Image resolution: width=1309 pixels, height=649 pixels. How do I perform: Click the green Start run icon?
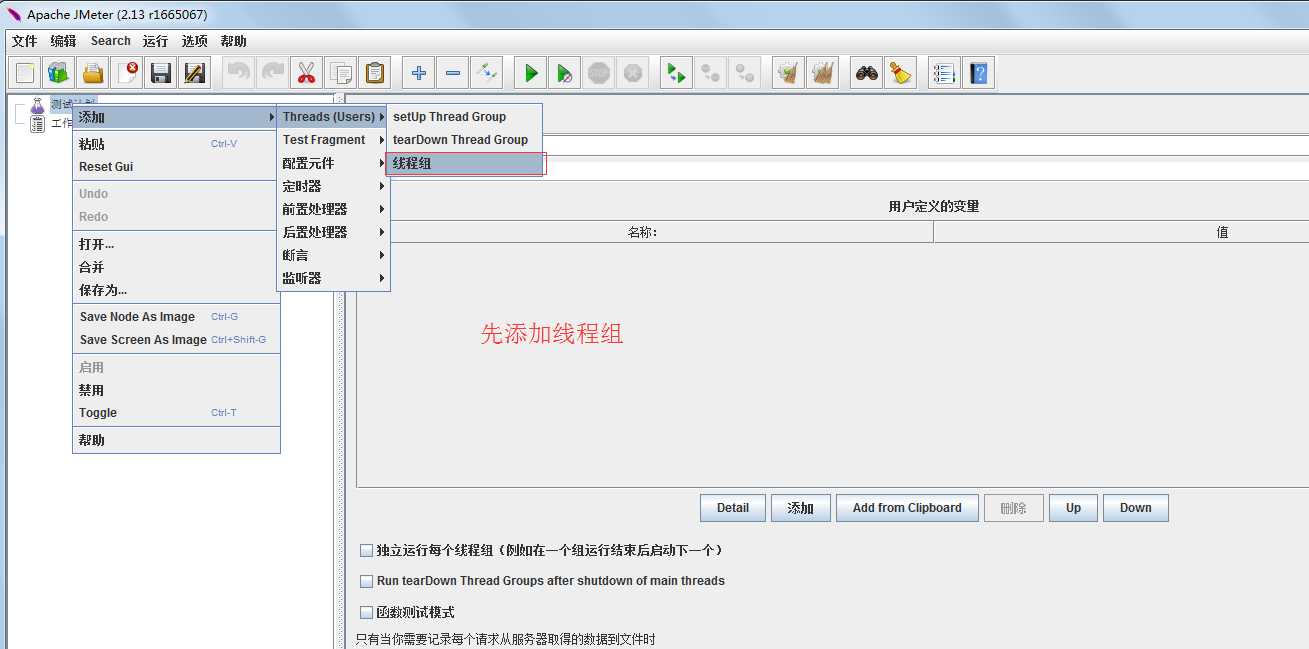click(531, 73)
